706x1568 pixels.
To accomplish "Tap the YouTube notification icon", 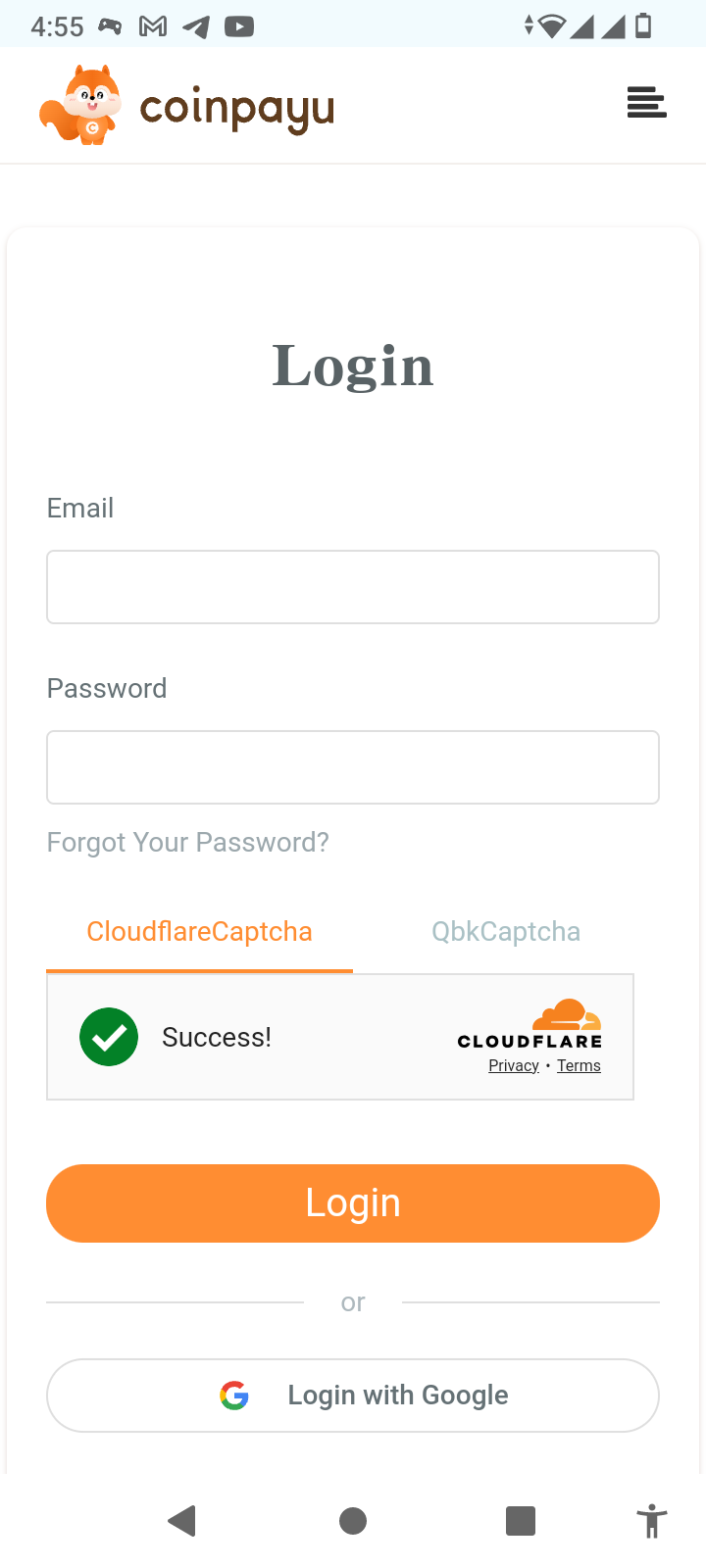I will [x=239, y=26].
